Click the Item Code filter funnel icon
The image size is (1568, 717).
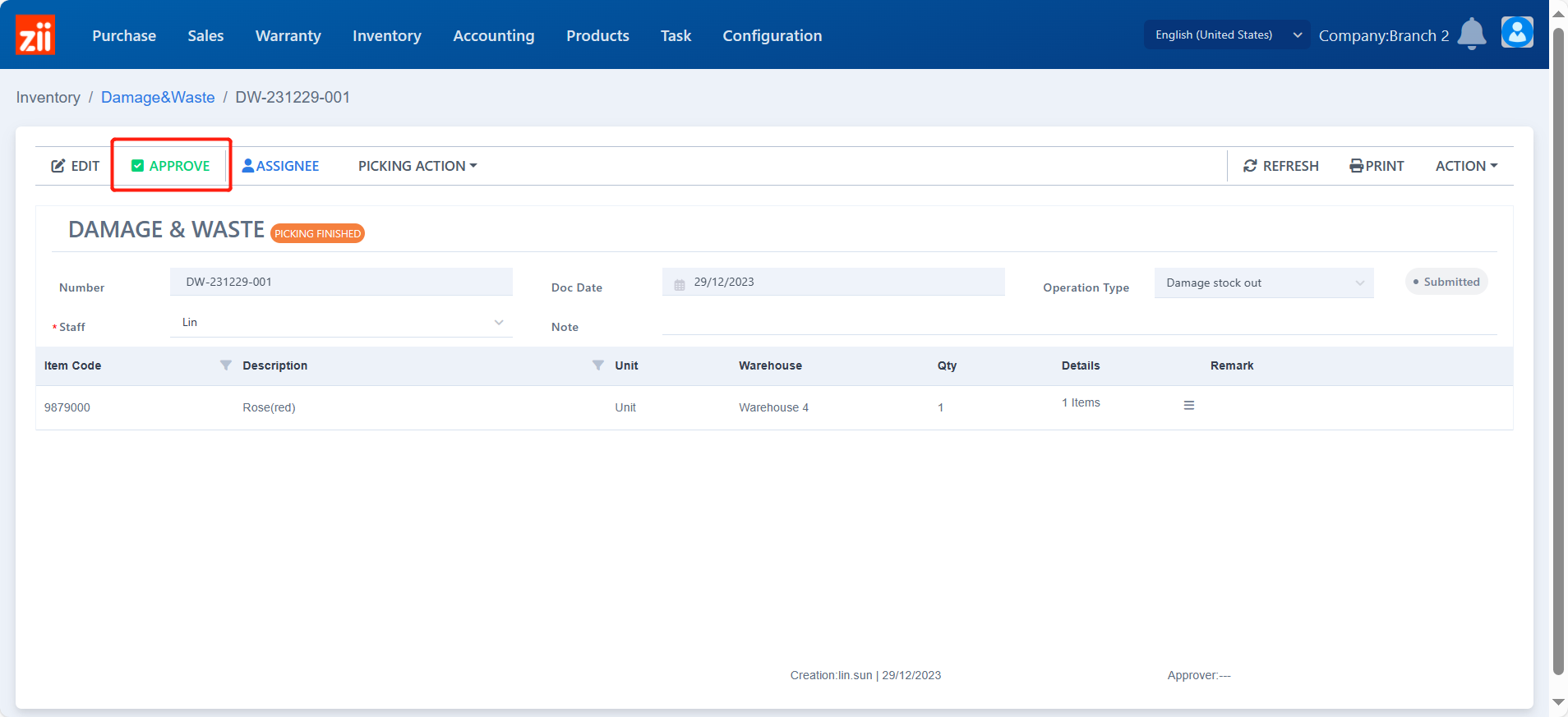pyautogui.click(x=226, y=365)
